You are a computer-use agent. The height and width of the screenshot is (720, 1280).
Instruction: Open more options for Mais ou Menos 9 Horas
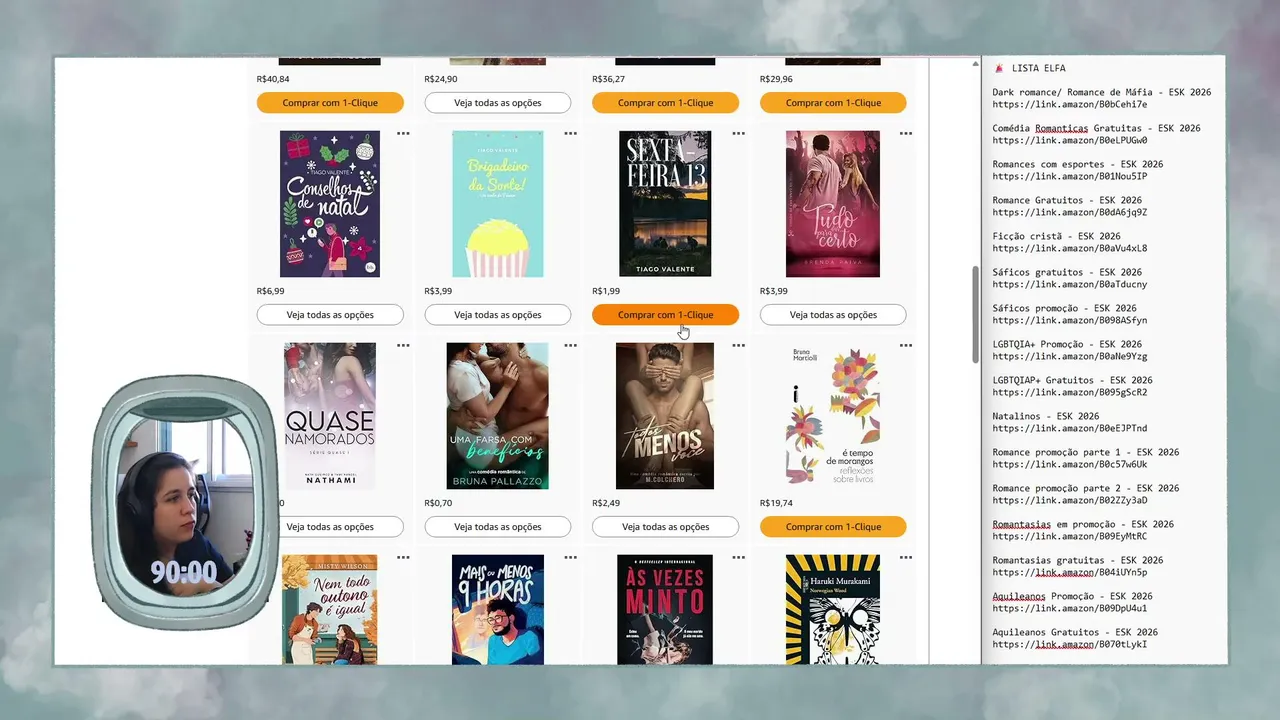[570, 557]
